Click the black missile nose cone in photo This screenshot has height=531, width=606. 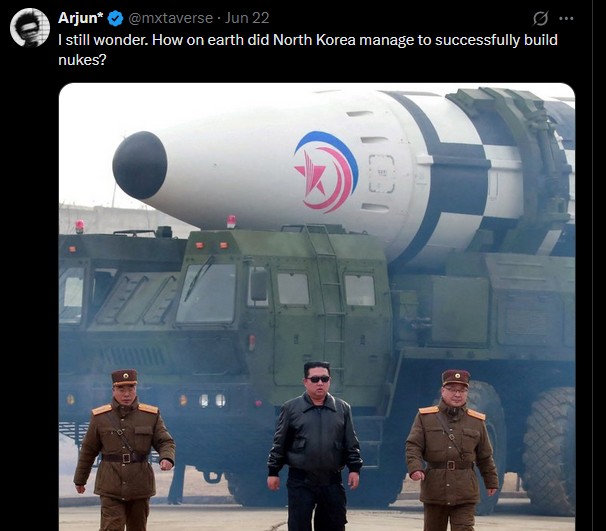(x=140, y=165)
